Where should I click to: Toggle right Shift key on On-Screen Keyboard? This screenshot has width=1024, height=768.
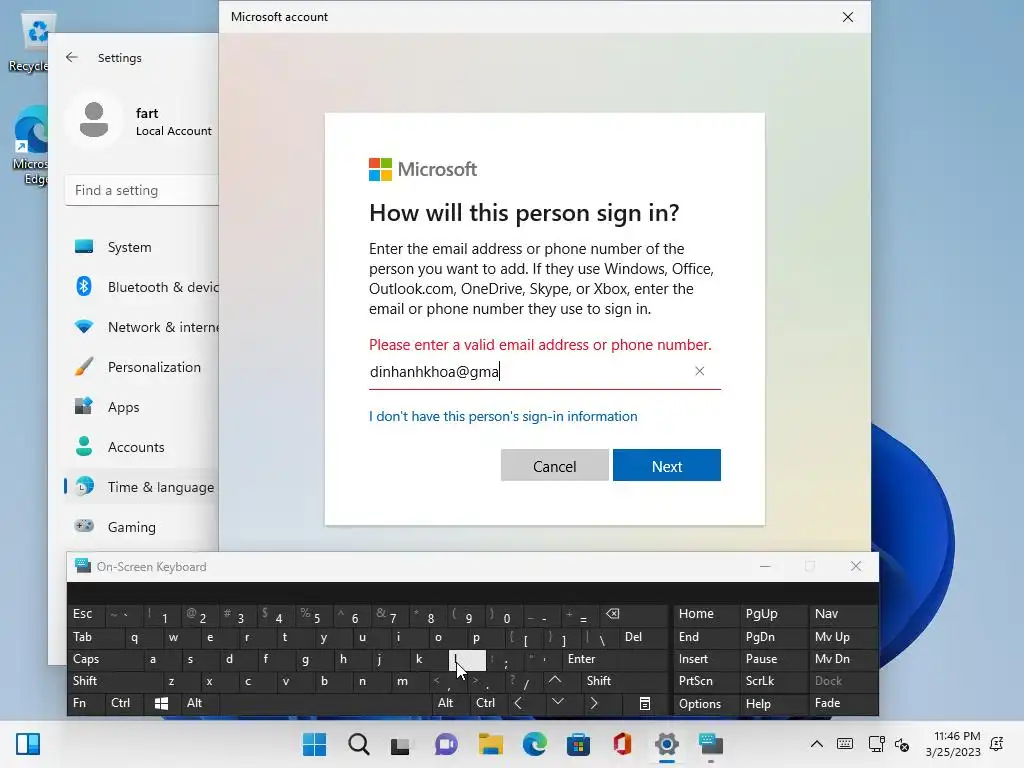click(x=624, y=681)
